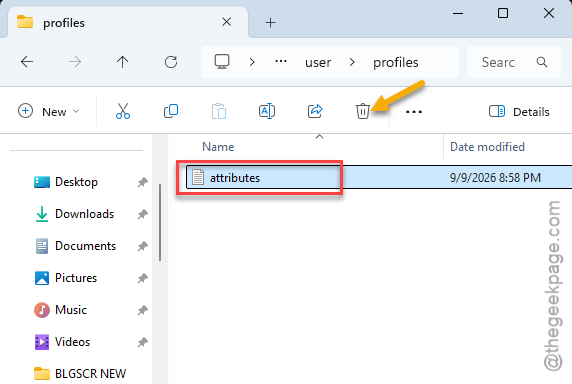Image resolution: width=572 pixels, height=384 pixels.
Task: Click the Share icon in toolbar
Action: (315, 111)
